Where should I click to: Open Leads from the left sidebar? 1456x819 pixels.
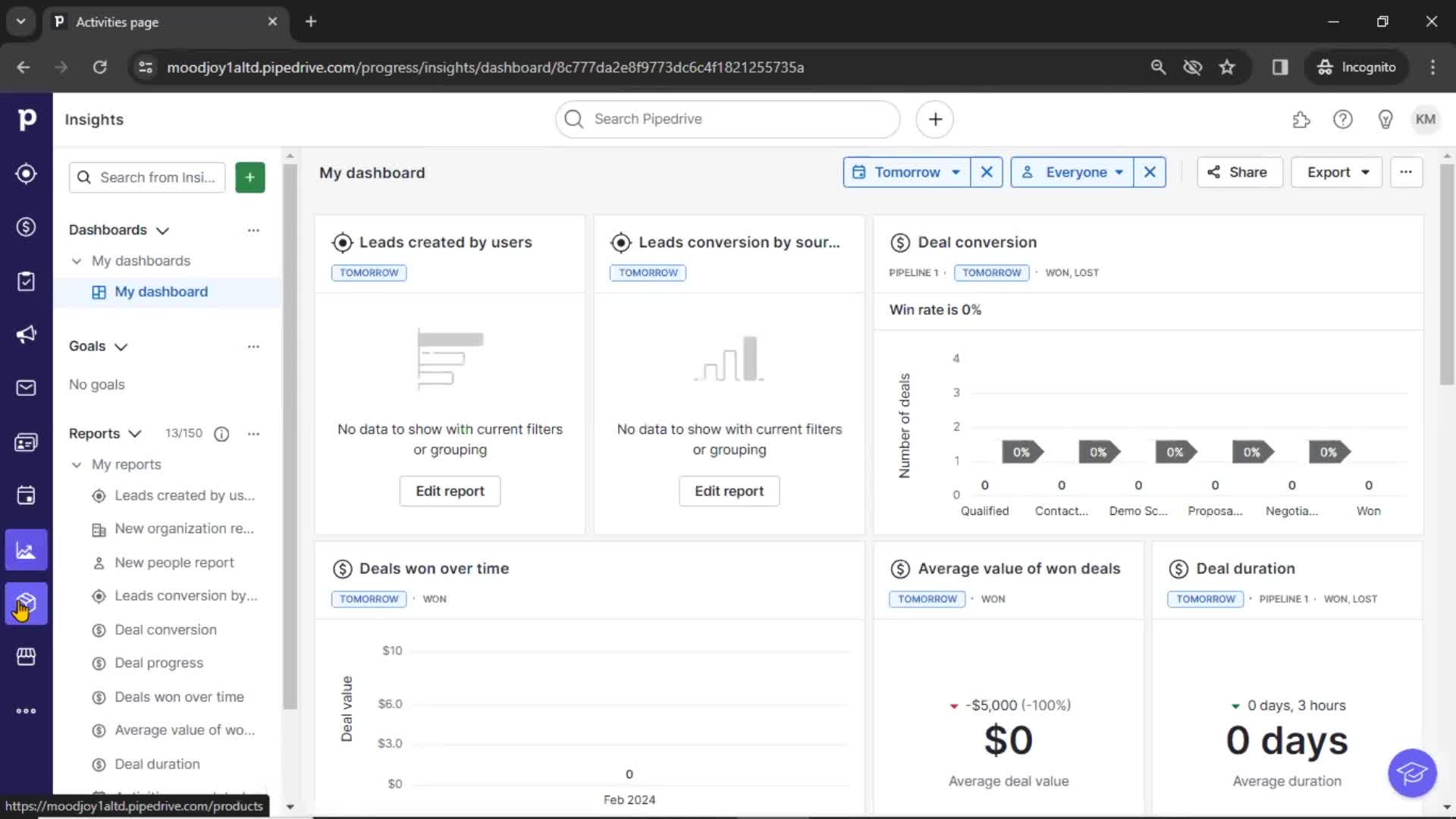click(x=26, y=174)
